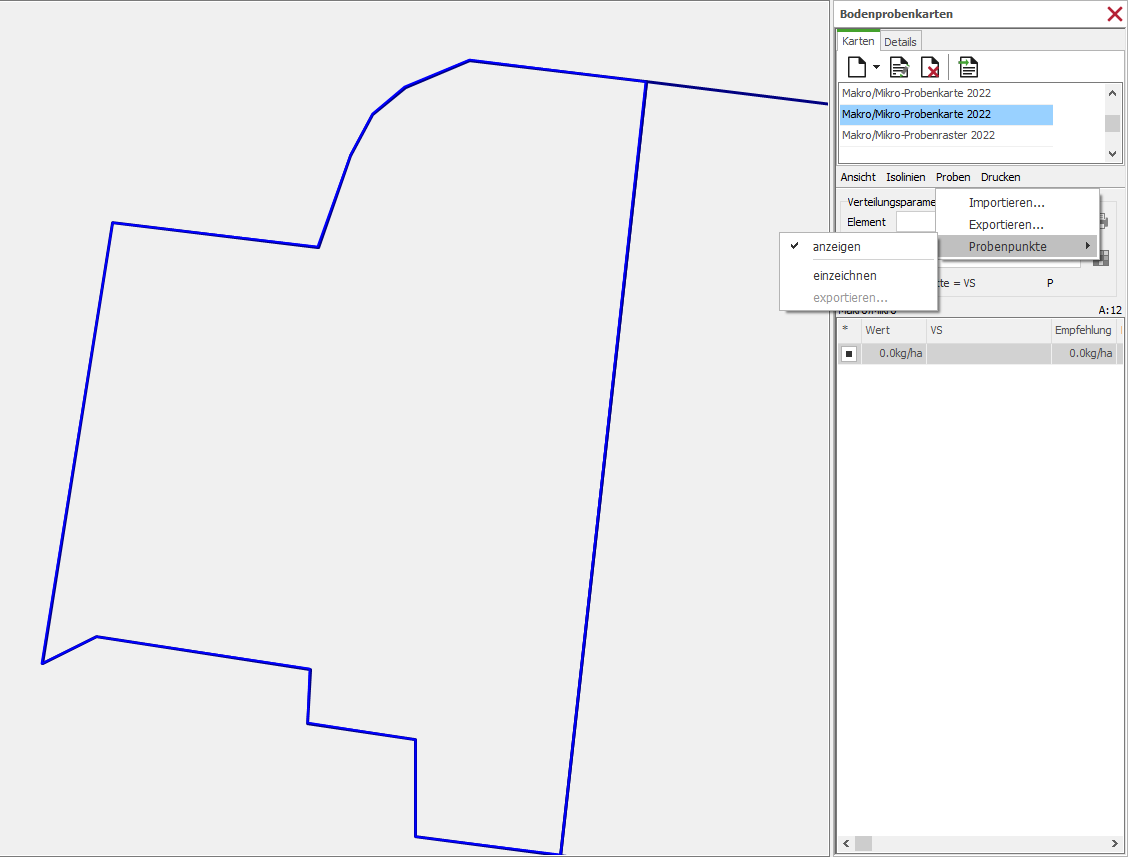Screen dimensions: 1128x857
Task: Click the edit map document icon
Action: pyautogui.click(x=899, y=67)
